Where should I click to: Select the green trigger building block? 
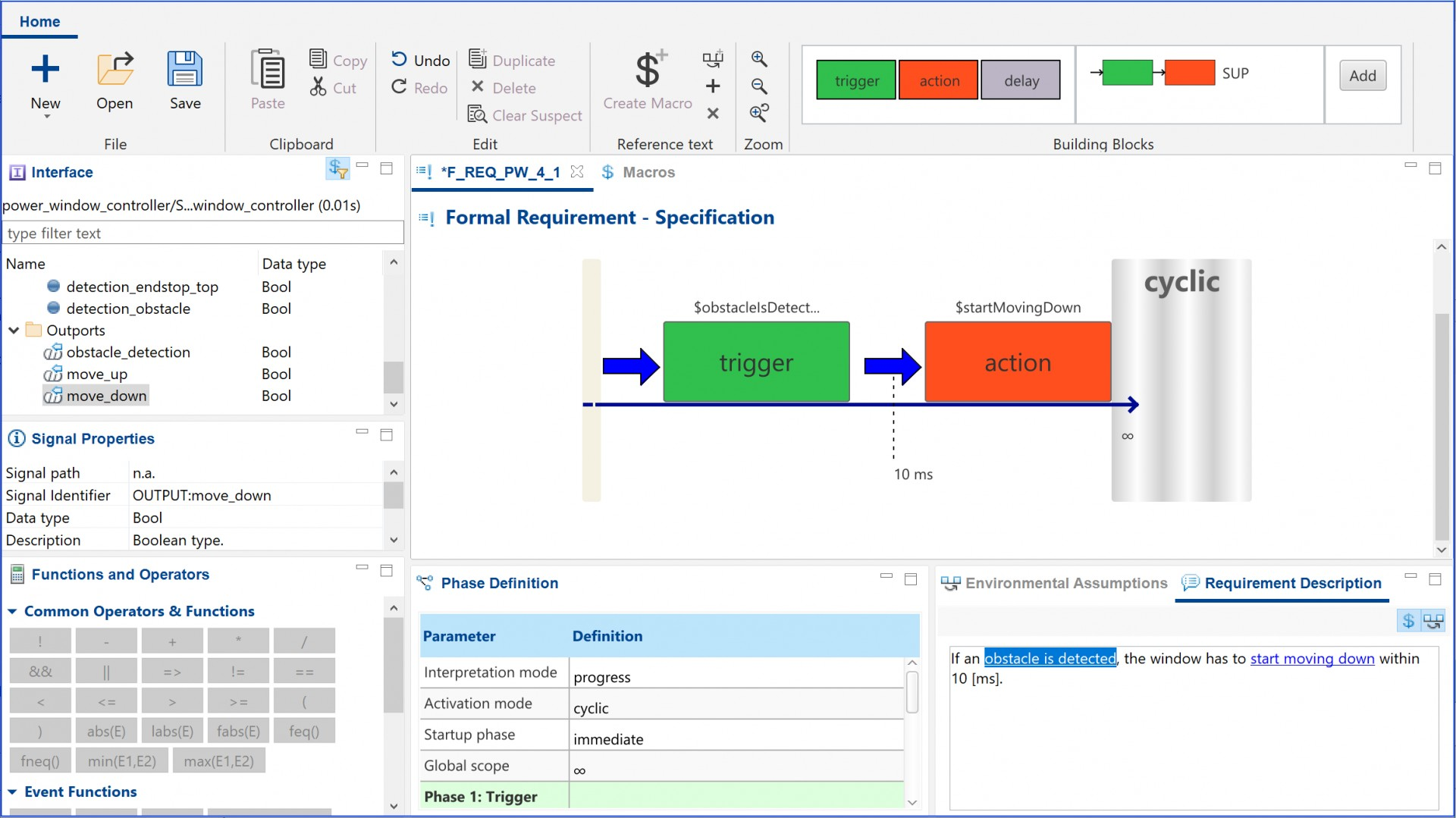click(856, 80)
